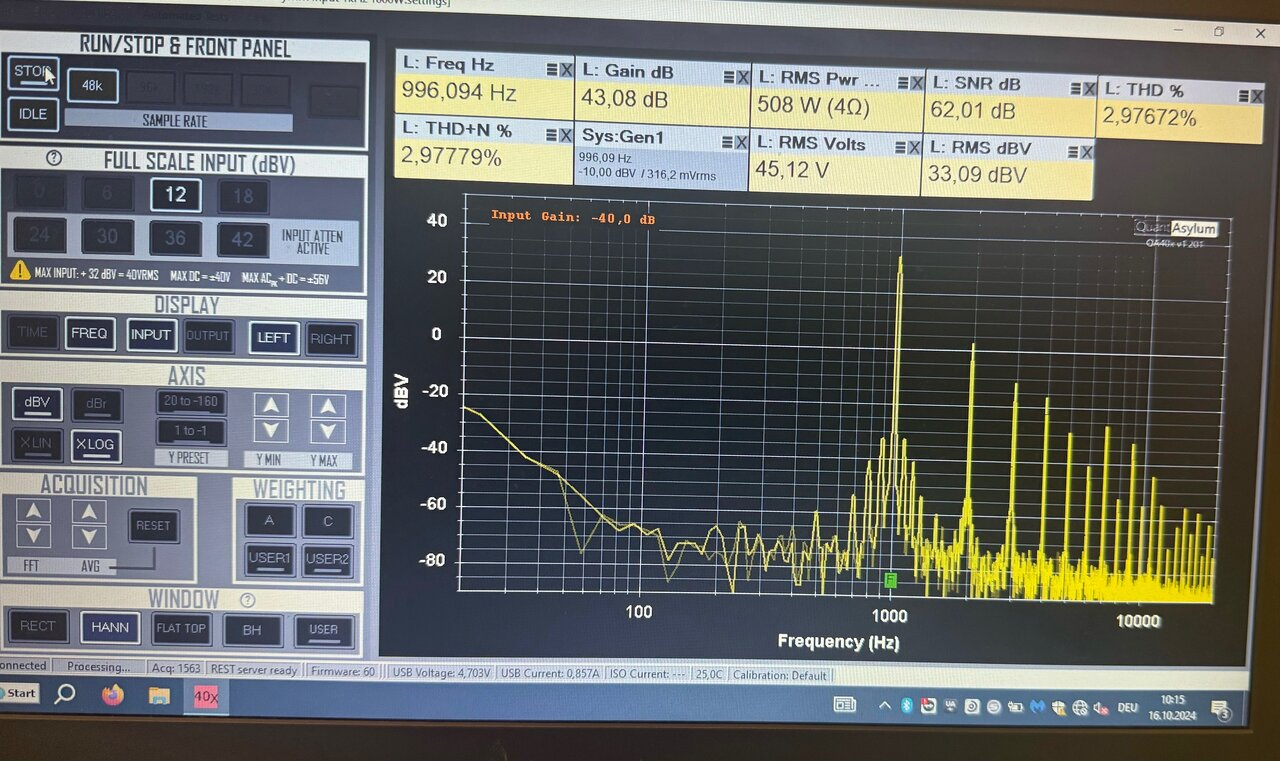1280x761 pixels.
Task: Select the RECT window
Action: 38,626
